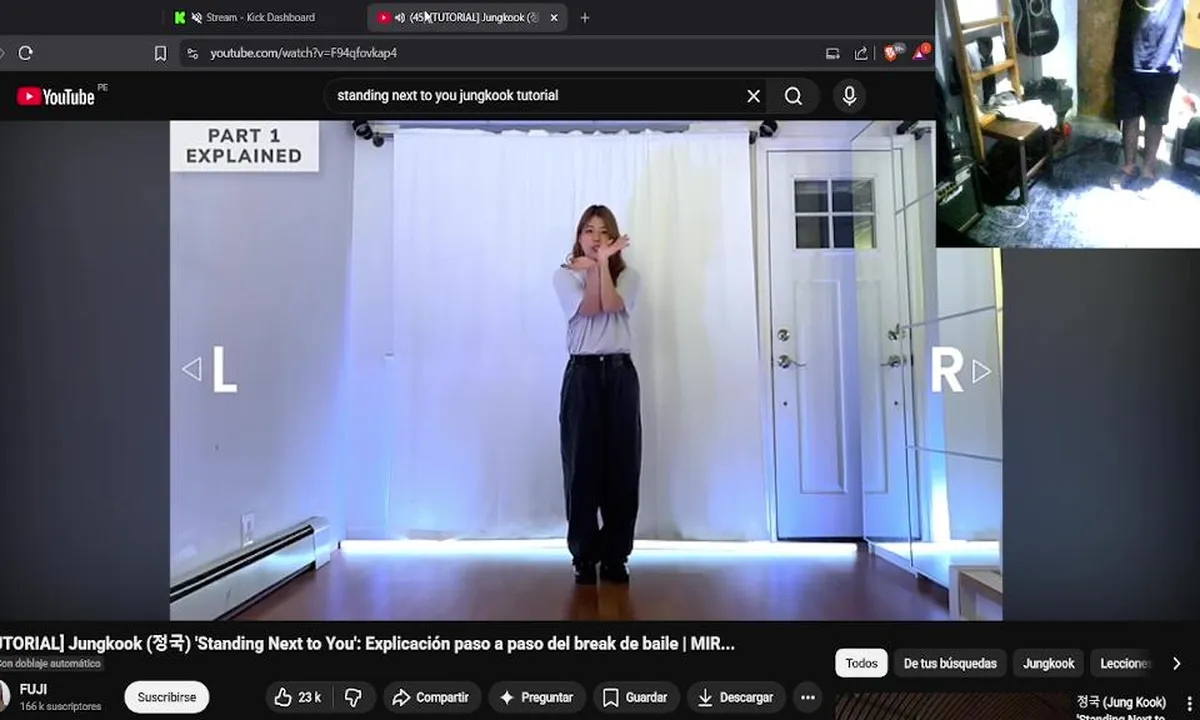Clear the YouTube search box text
This screenshot has height=720, width=1200.
pyautogui.click(x=753, y=96)
